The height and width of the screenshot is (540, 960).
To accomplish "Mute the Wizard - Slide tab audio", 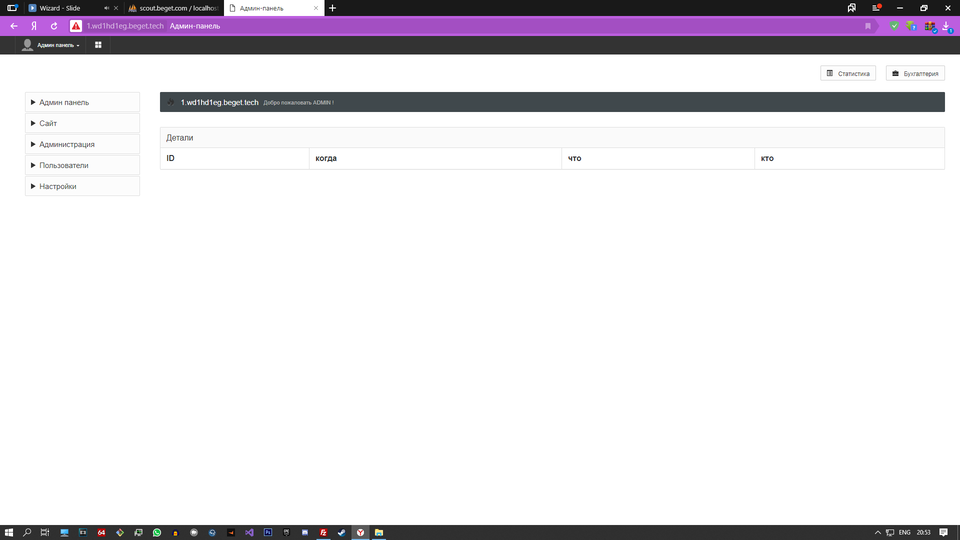I will coord(106,8).
